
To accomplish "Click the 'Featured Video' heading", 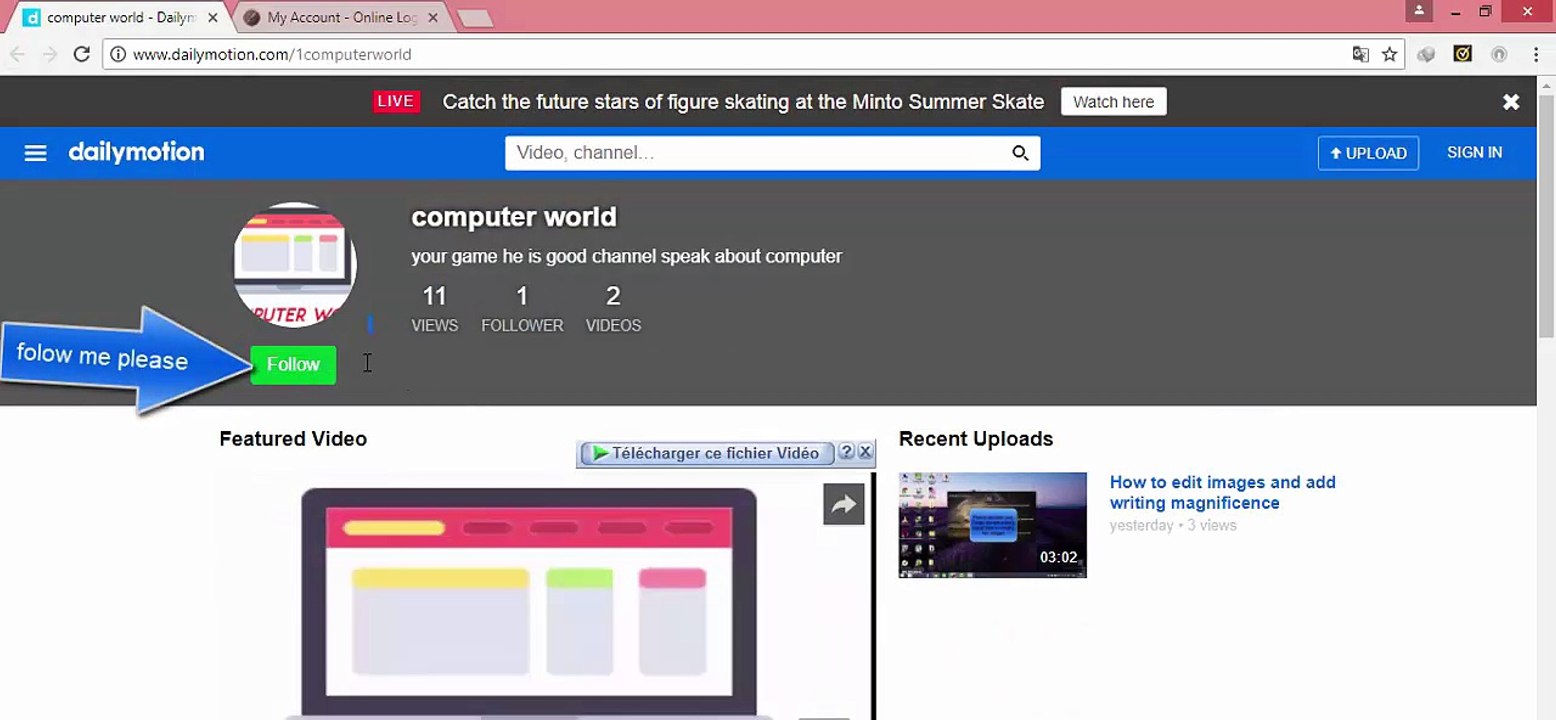I will pos(293,439).
